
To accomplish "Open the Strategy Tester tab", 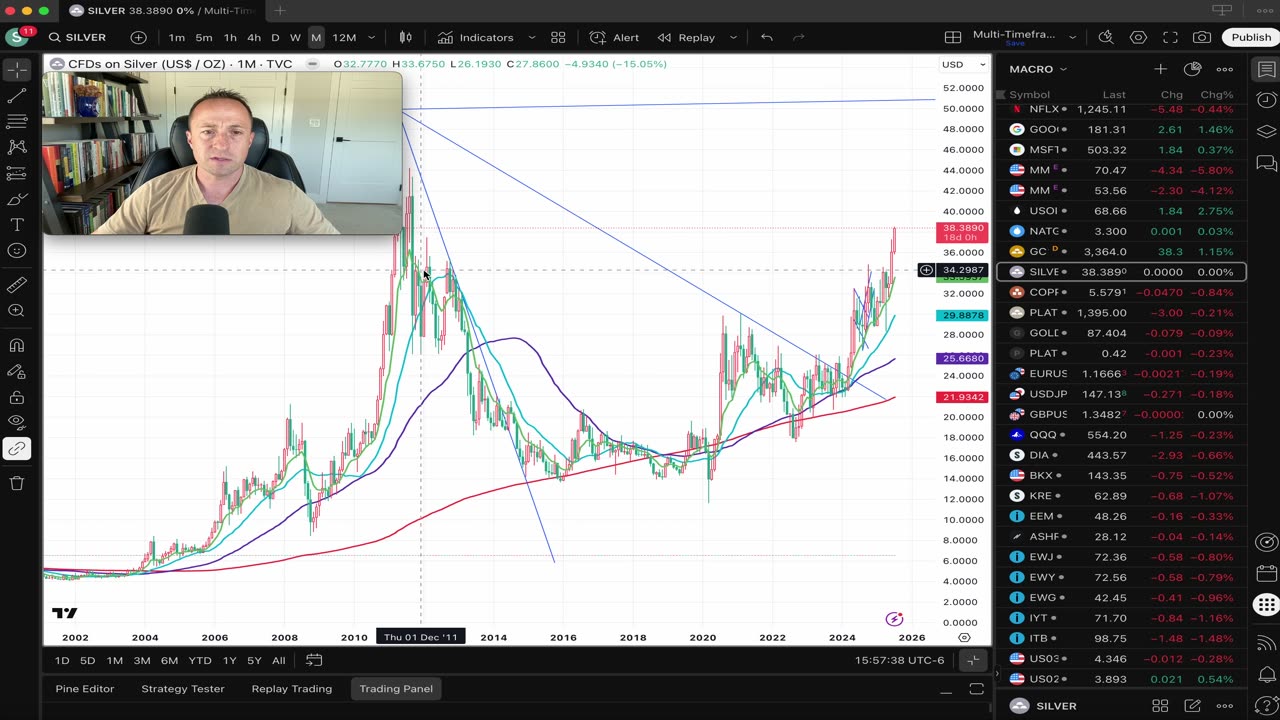I will (183, 689).
